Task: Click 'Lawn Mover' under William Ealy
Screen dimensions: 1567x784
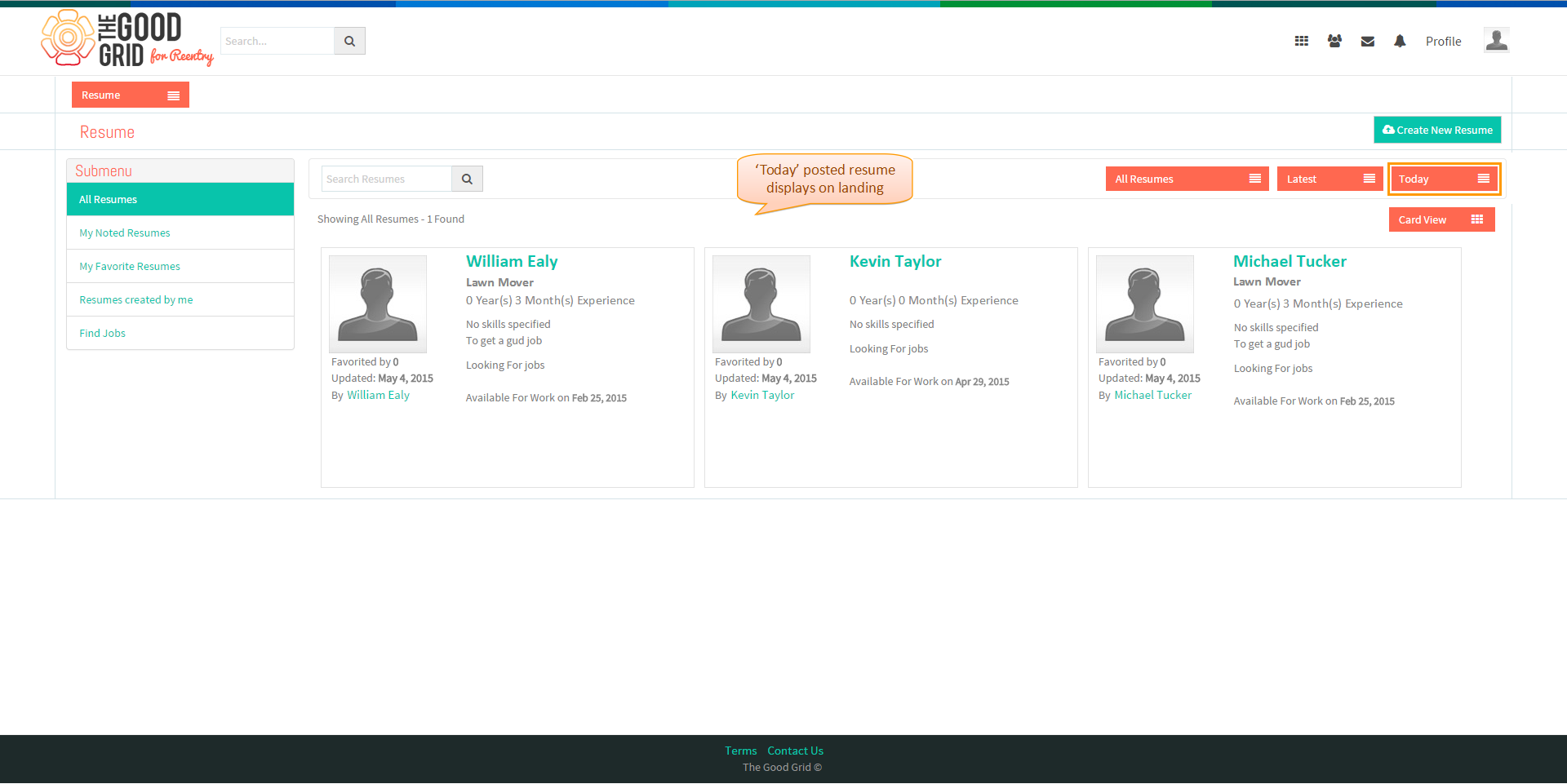Action: click(x=499, y=282)
